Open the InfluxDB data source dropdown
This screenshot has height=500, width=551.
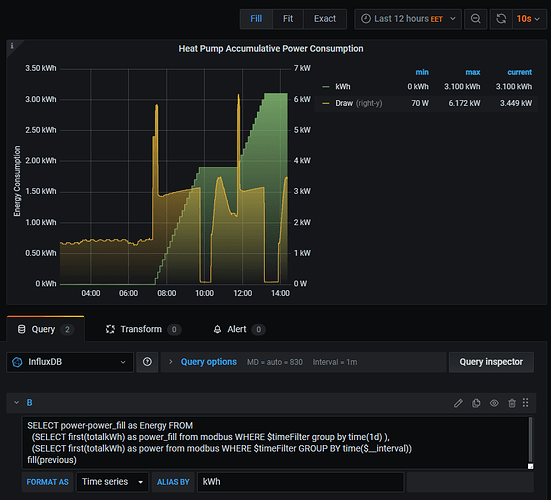click(70, 362)
